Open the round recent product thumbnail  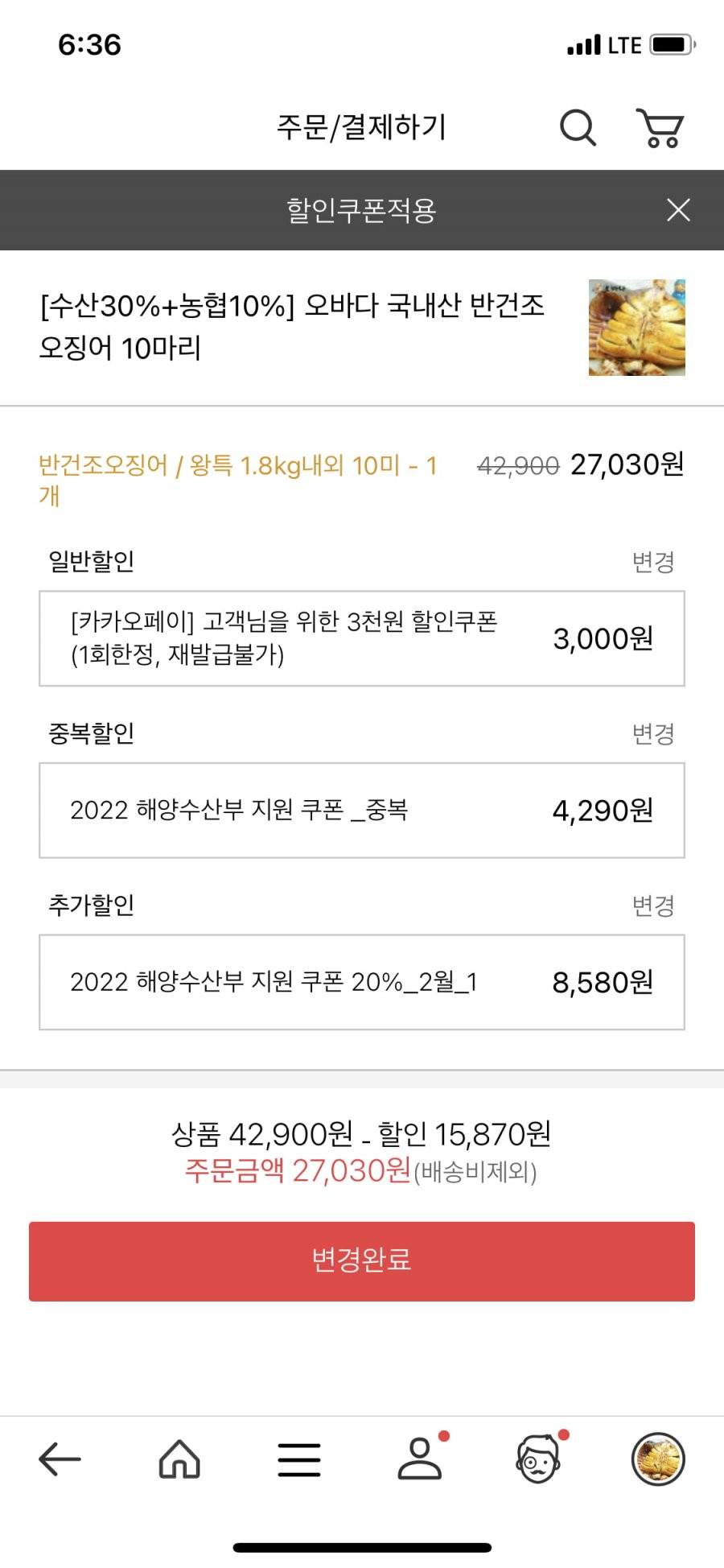point(658,1459)
